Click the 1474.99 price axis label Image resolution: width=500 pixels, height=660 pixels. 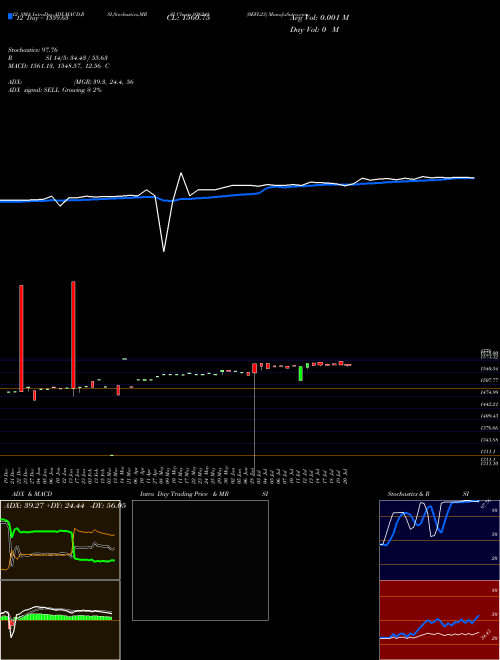coord(489,392)
